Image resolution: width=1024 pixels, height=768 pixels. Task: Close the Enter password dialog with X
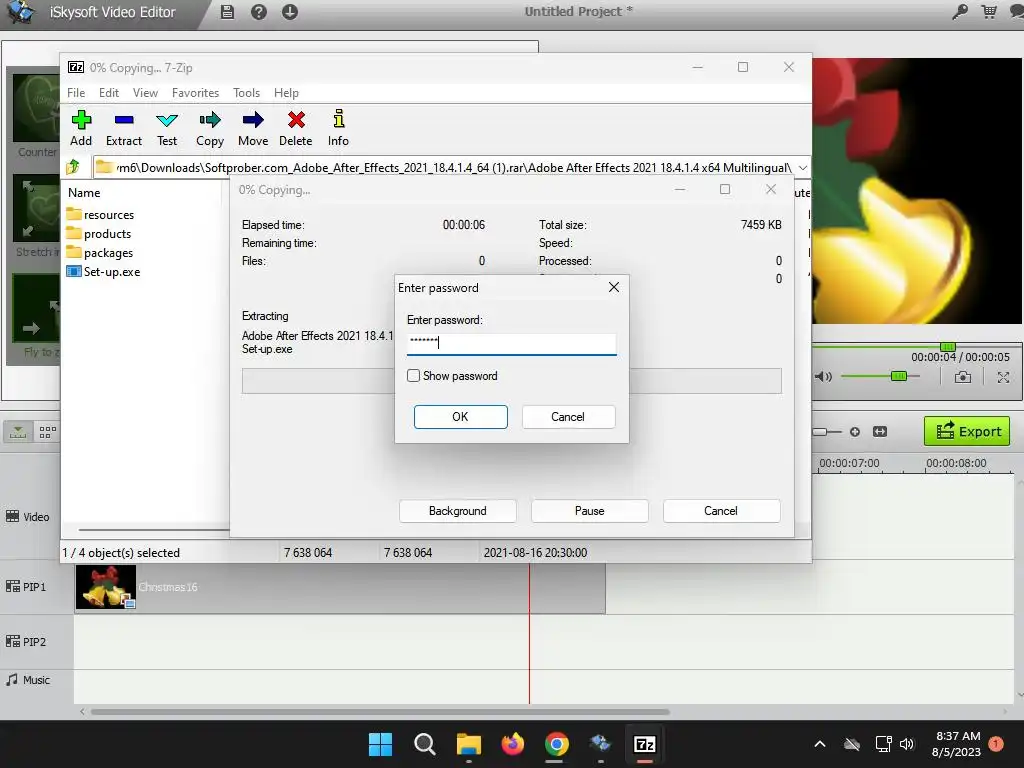[614, 287]
